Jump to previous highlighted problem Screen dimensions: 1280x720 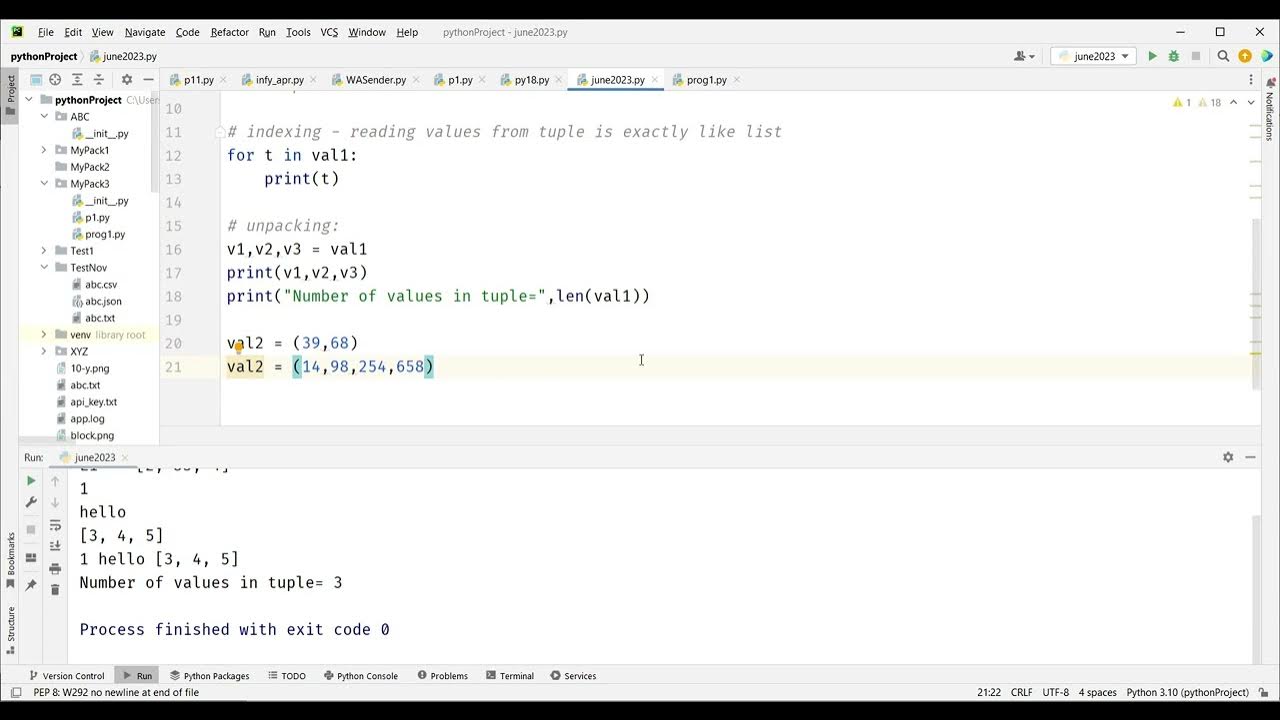click(1234, 102)
